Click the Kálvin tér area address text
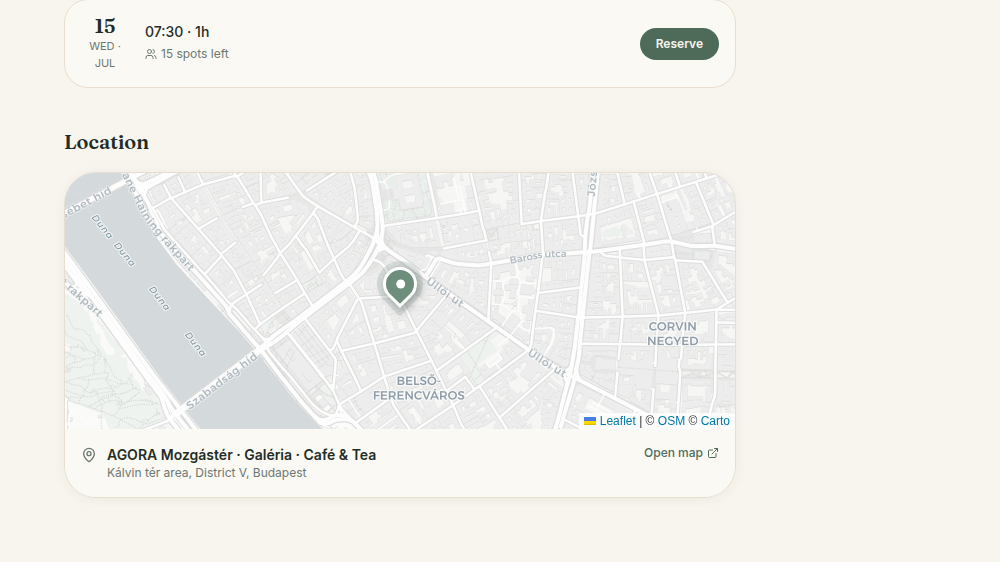1000x562 pixels. [207, 473]
